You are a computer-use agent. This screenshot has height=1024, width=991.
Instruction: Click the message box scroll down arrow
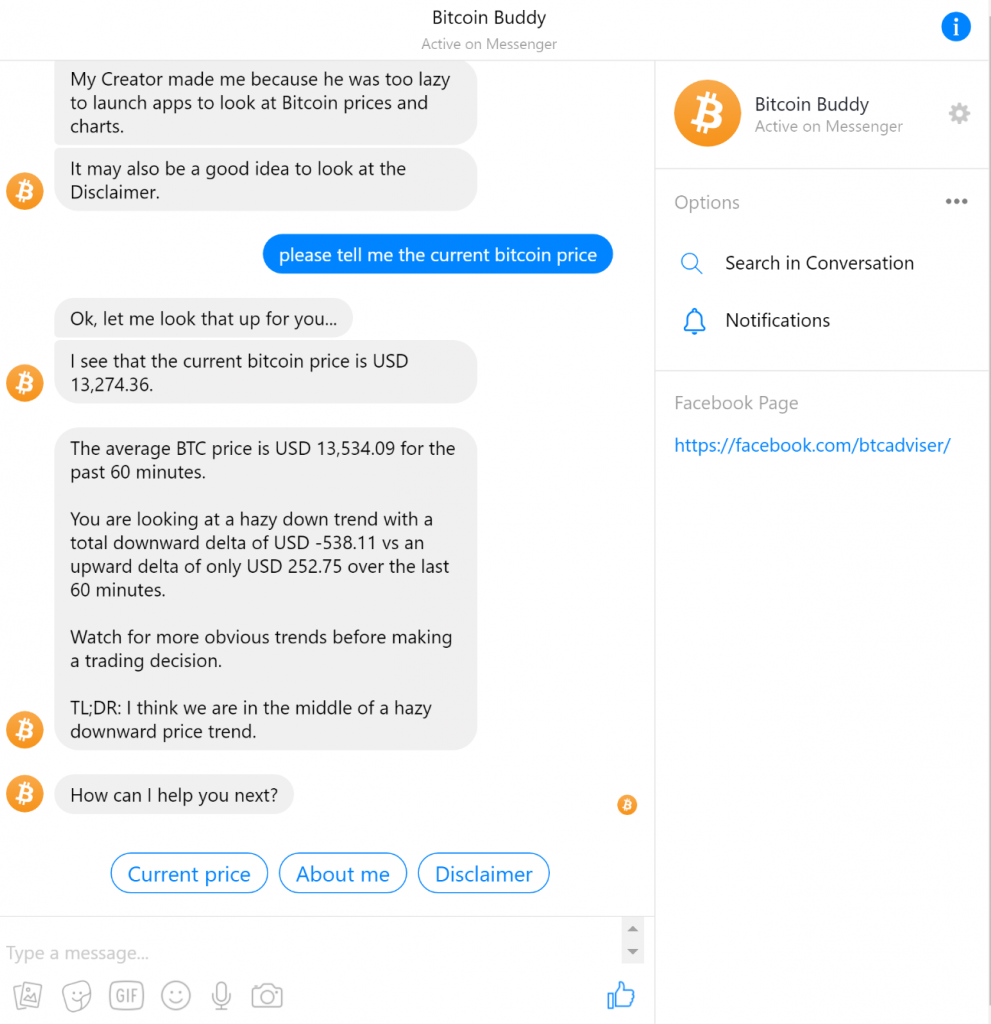pos(632,952)
